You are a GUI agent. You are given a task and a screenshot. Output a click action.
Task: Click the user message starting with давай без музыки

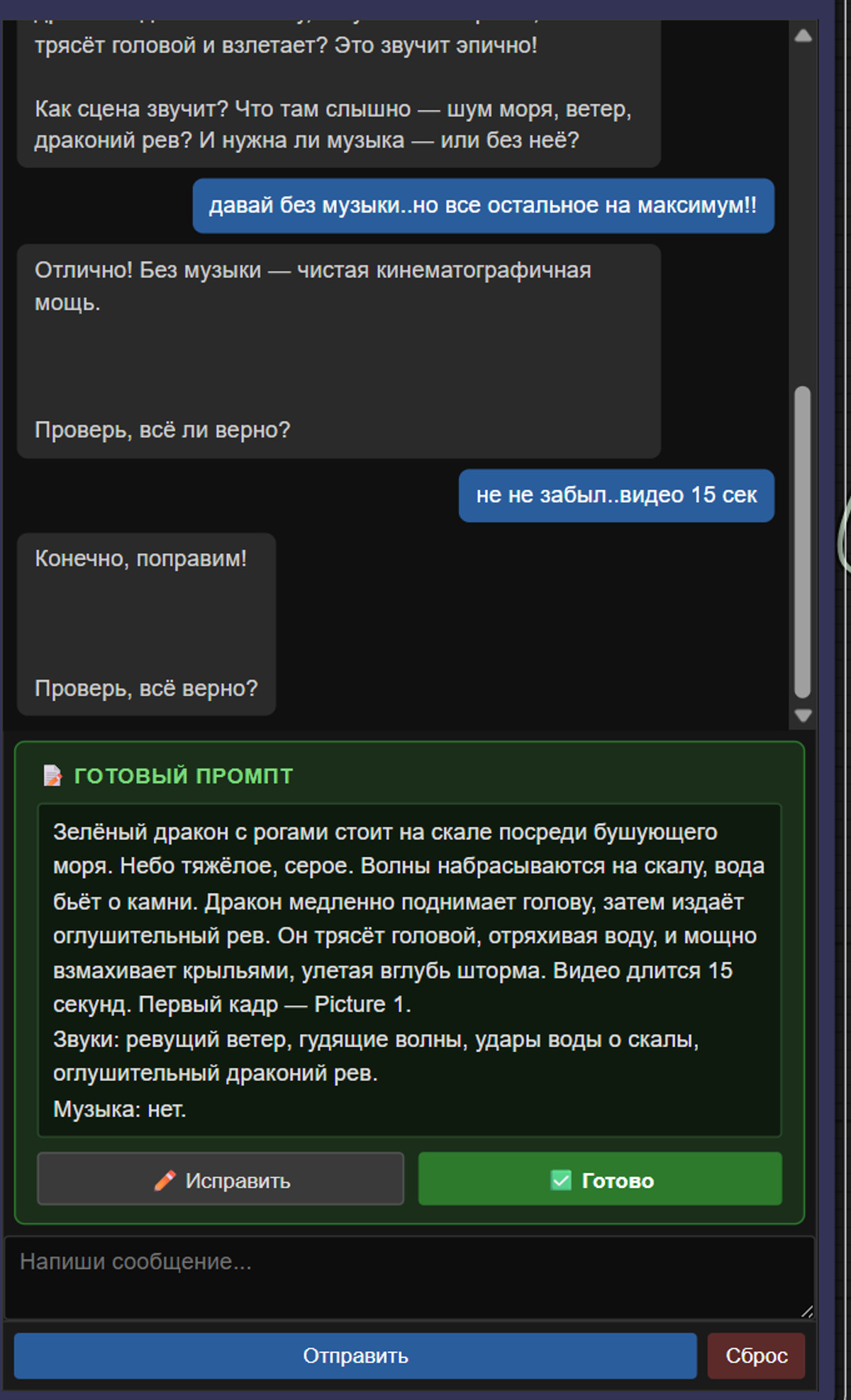[483, 206]
